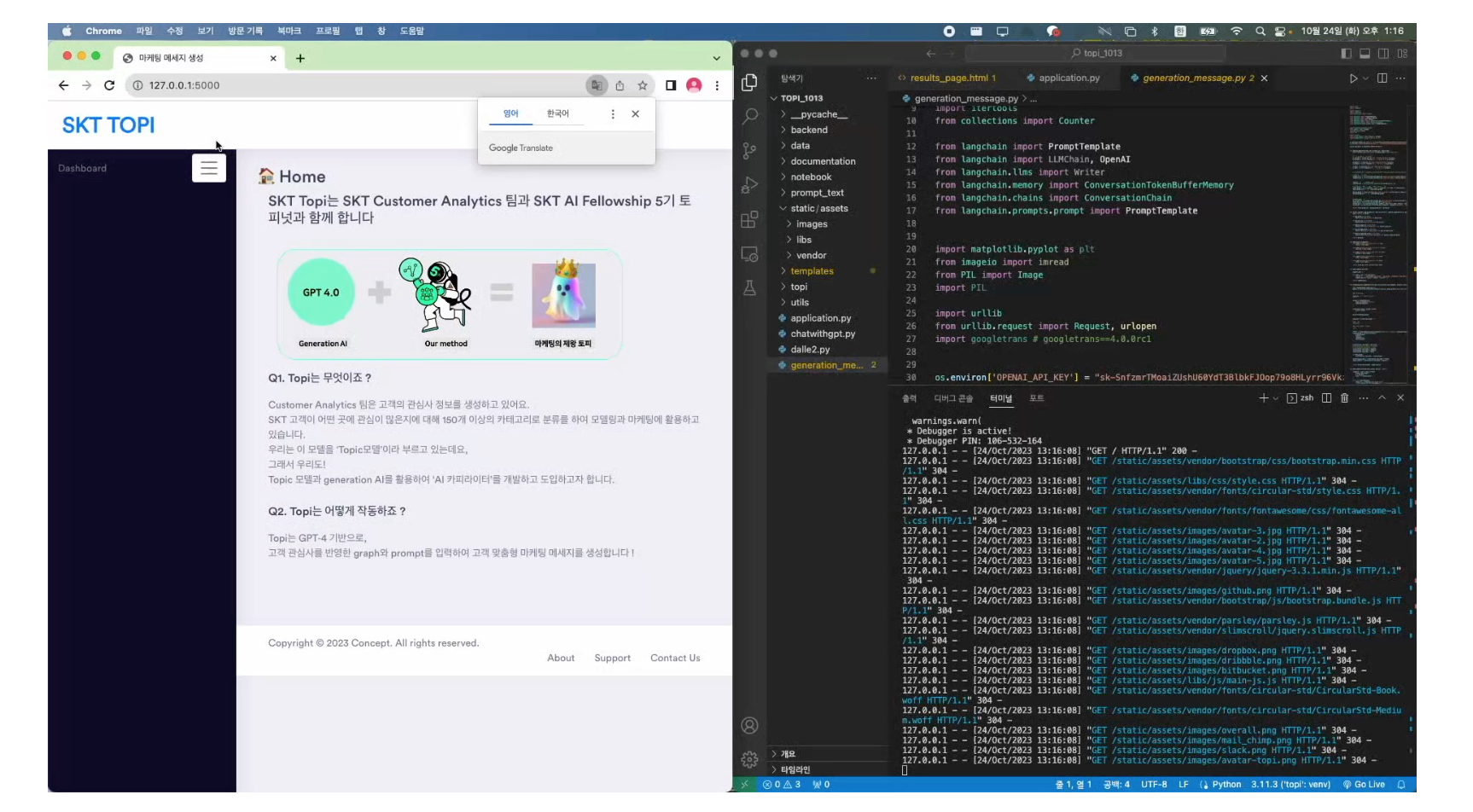Click the Support footer link
This screenshot has height=812, width=1473.
(x=613, y=658)
